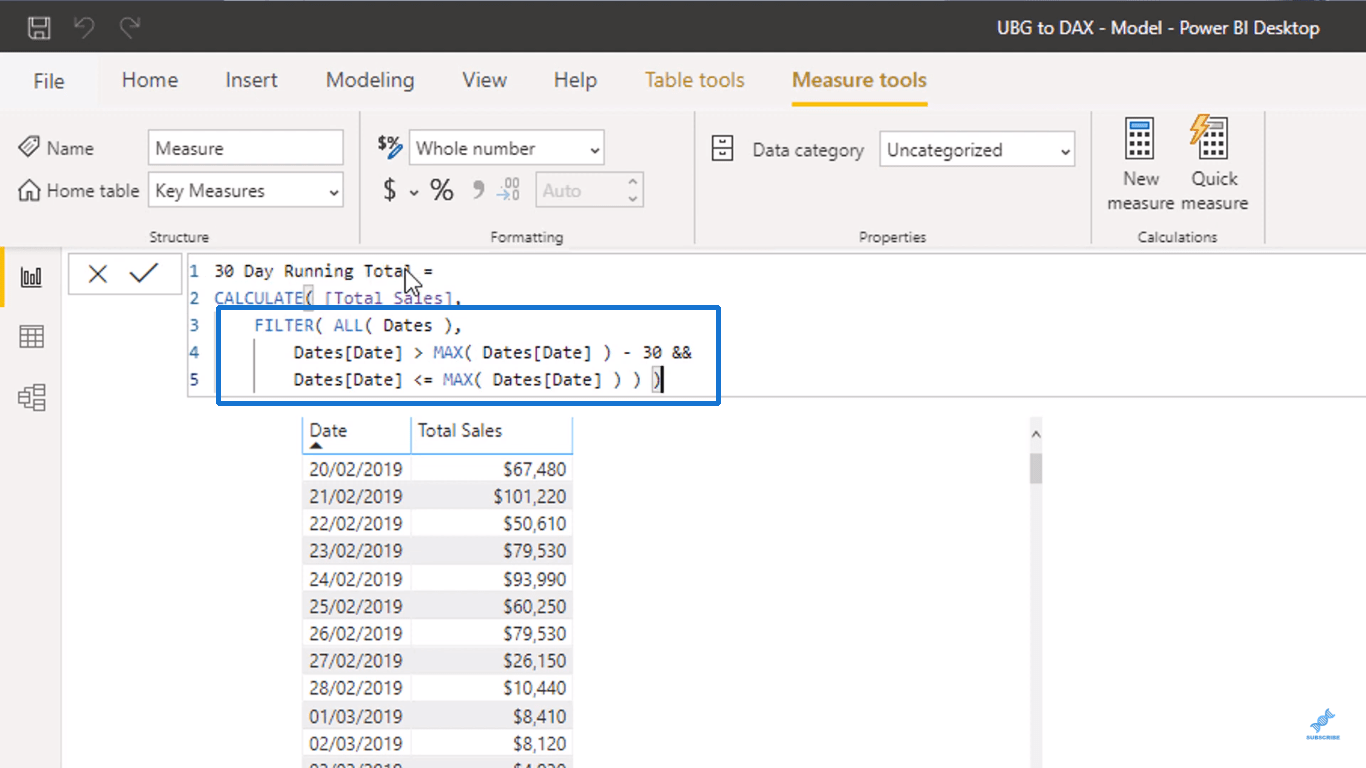Click formula line starting with 30 Day Running Total
This screenshot has width=1366, height=768.
[323, 271]
